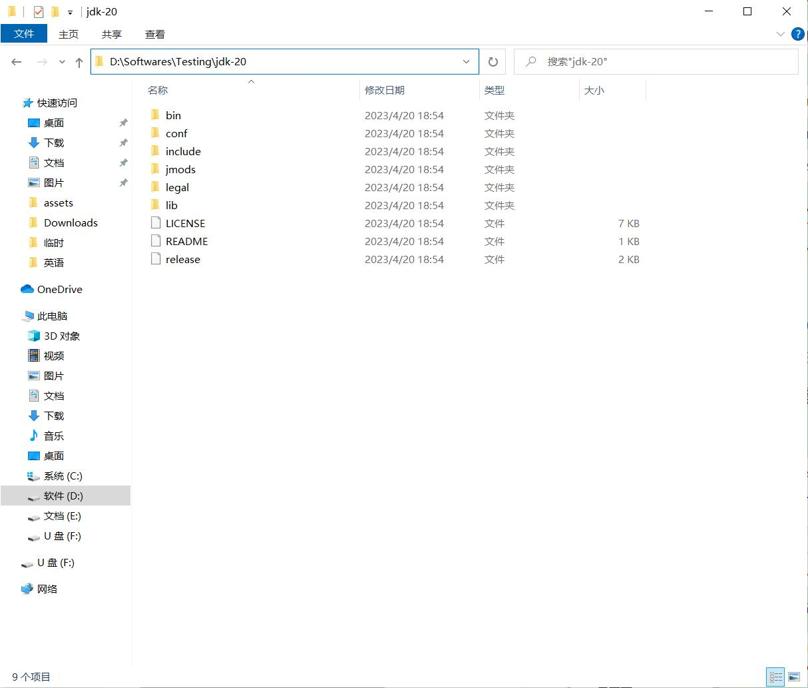
Task: Open 视频 under This PC
Action: point(54,356)
